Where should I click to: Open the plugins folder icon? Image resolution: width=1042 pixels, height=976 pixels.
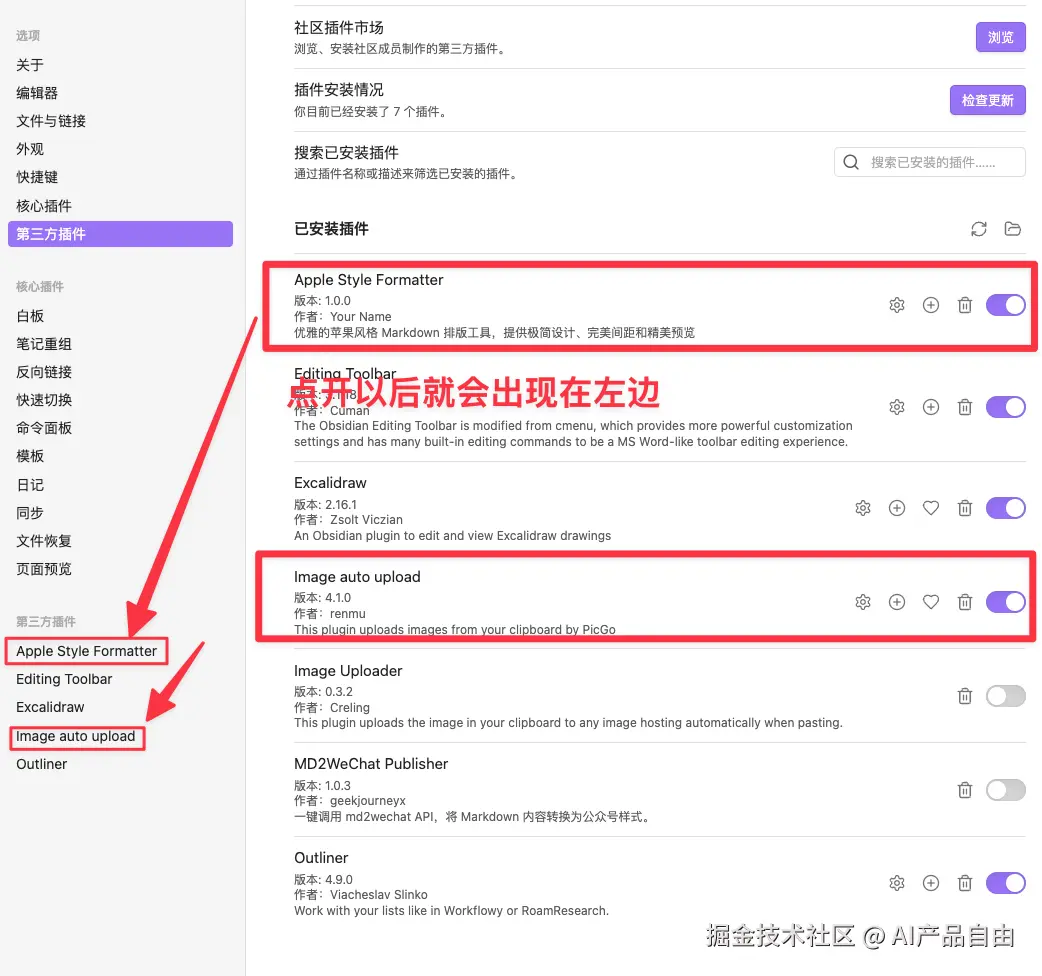pyautogui.click(x=1012, y=229)
